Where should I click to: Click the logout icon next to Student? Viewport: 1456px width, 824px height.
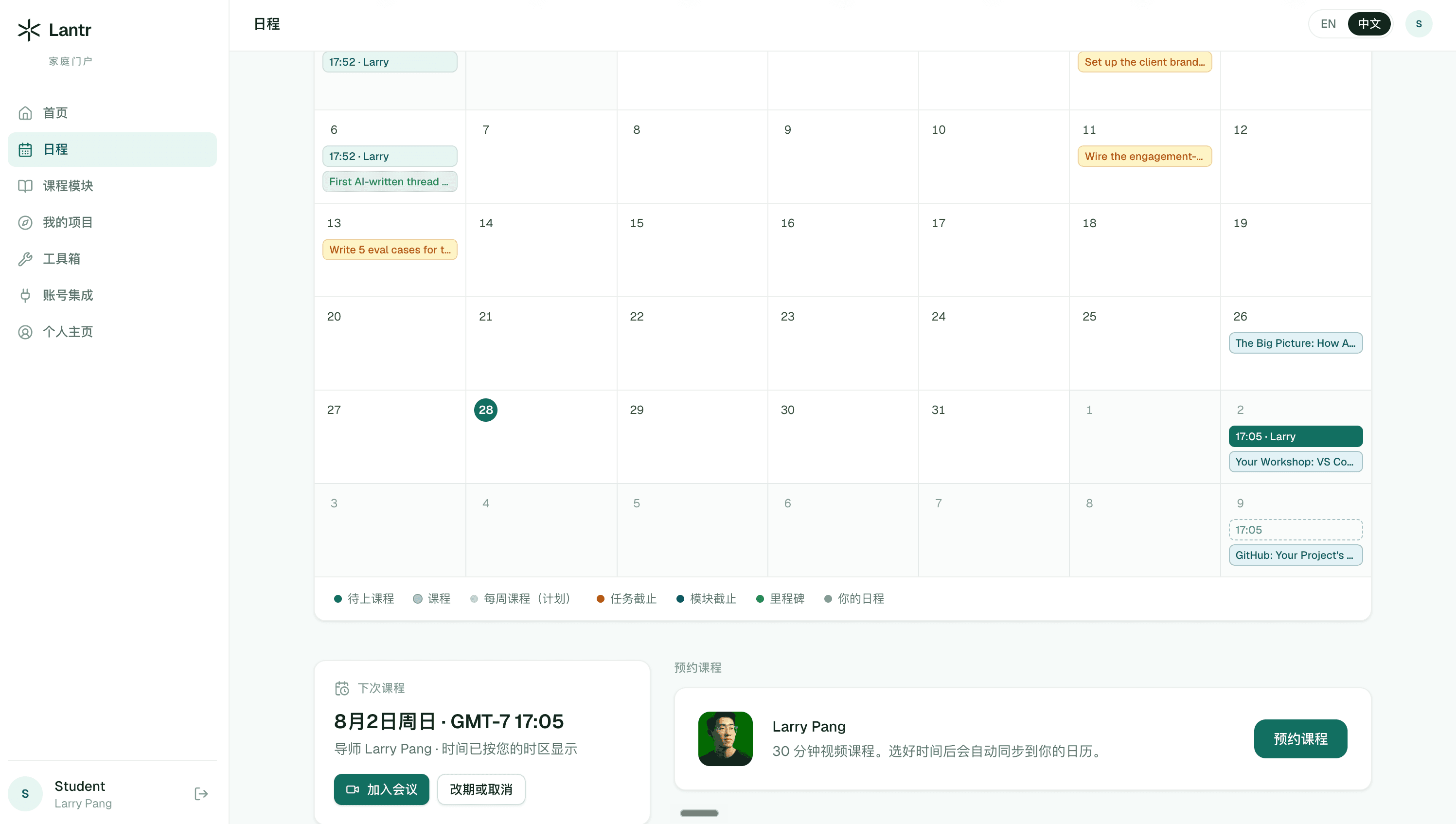pos(201,793)
